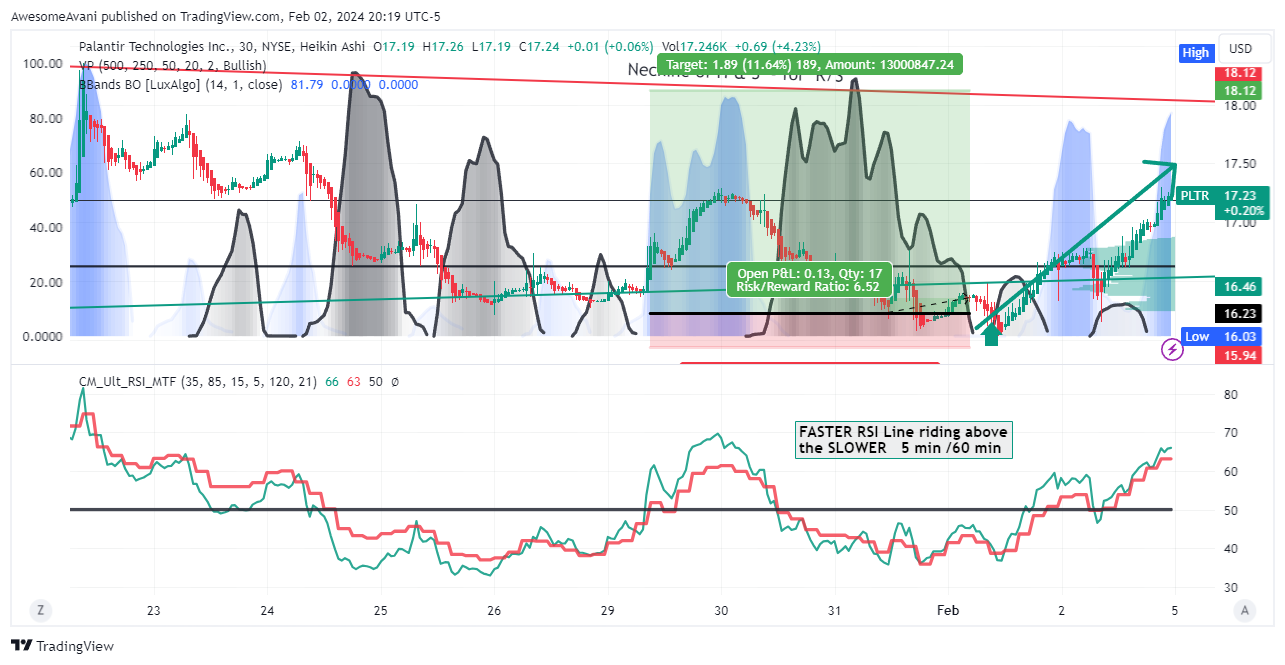Click the FASTER RSI Line text note

(904, 439)
